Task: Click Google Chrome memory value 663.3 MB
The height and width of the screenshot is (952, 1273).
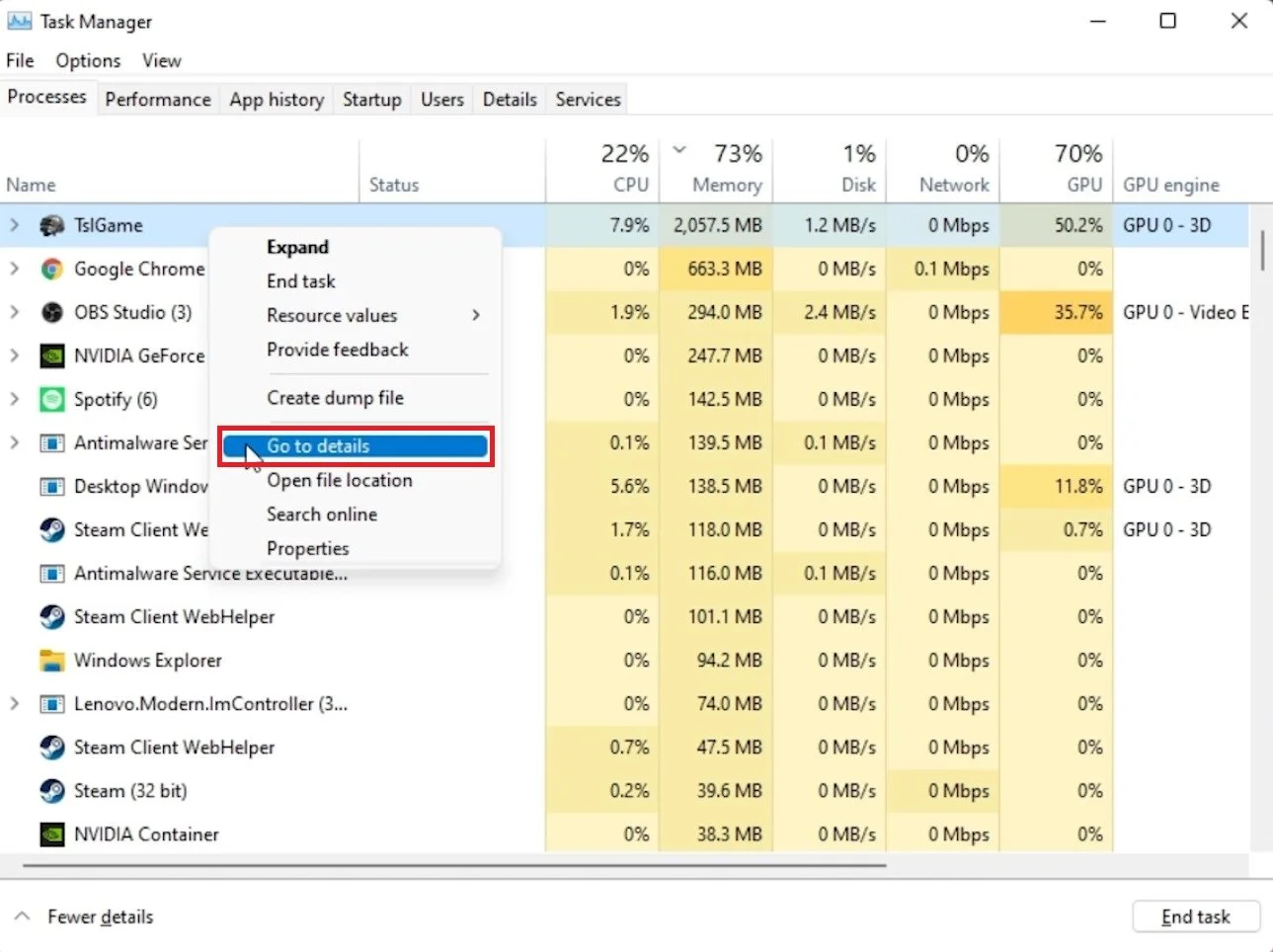Action: point(725,269)
